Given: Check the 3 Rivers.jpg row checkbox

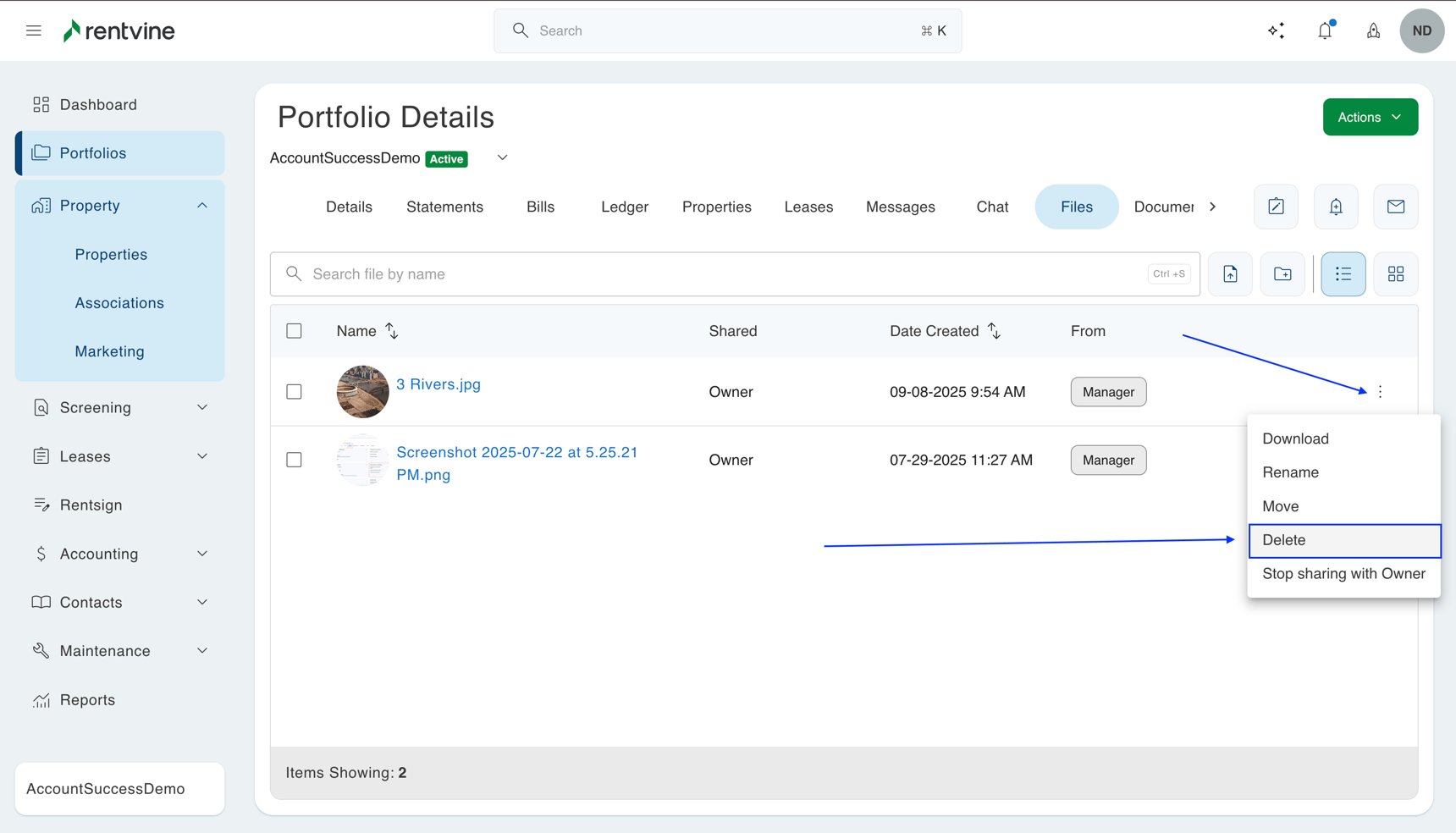Looking at the screenshot, I should (x=294, y=392).
